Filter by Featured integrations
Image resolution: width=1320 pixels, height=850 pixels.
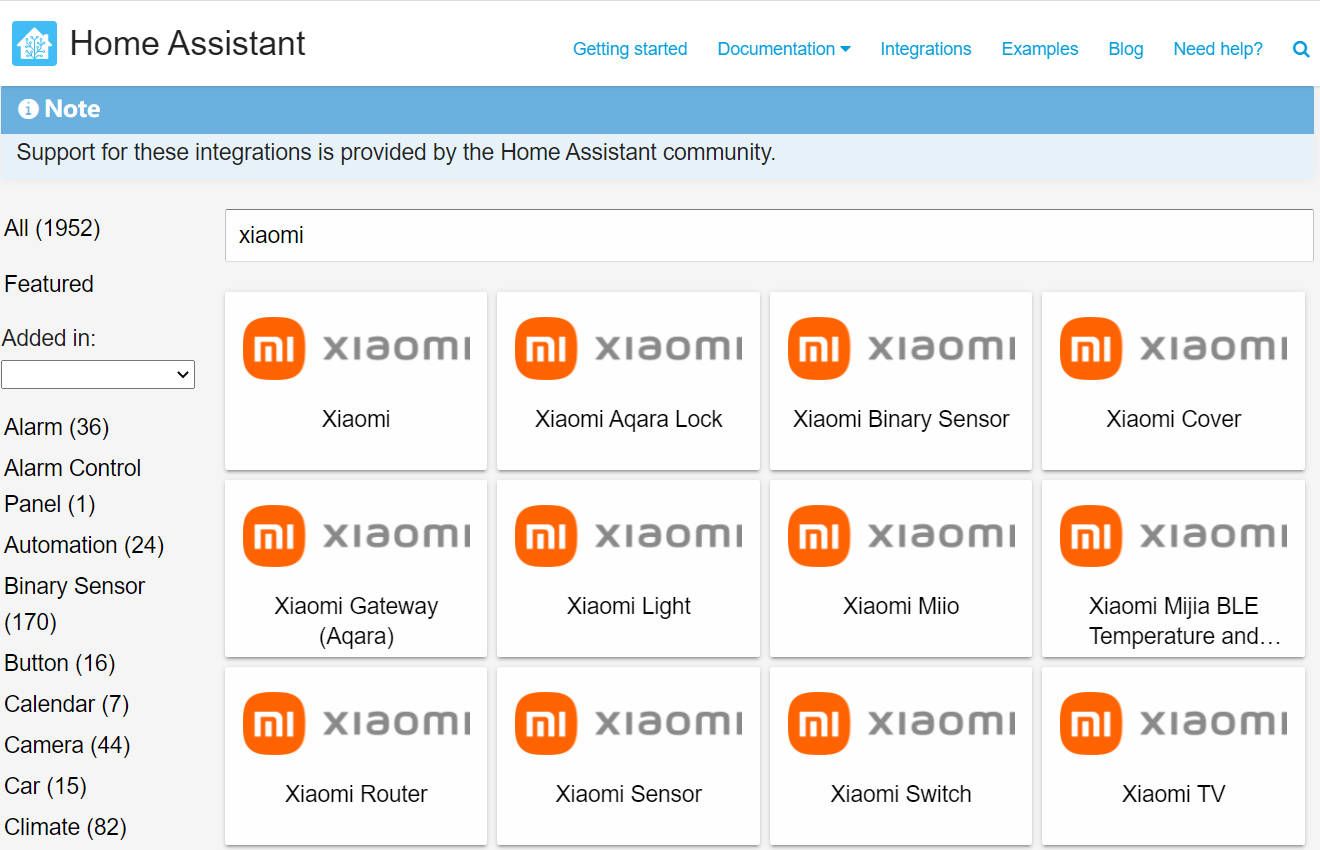click(49, 284)
